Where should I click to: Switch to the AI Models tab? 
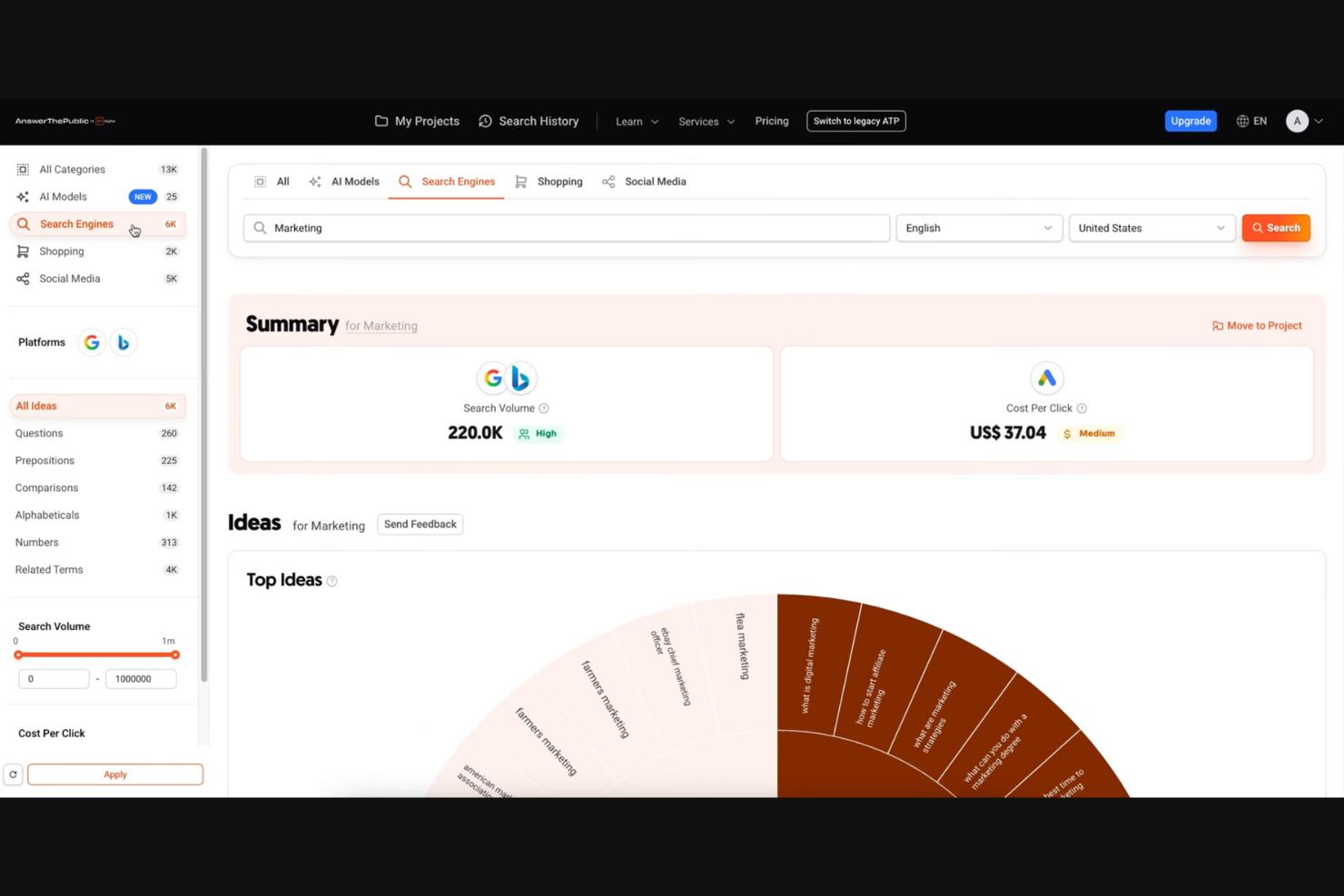344,182
